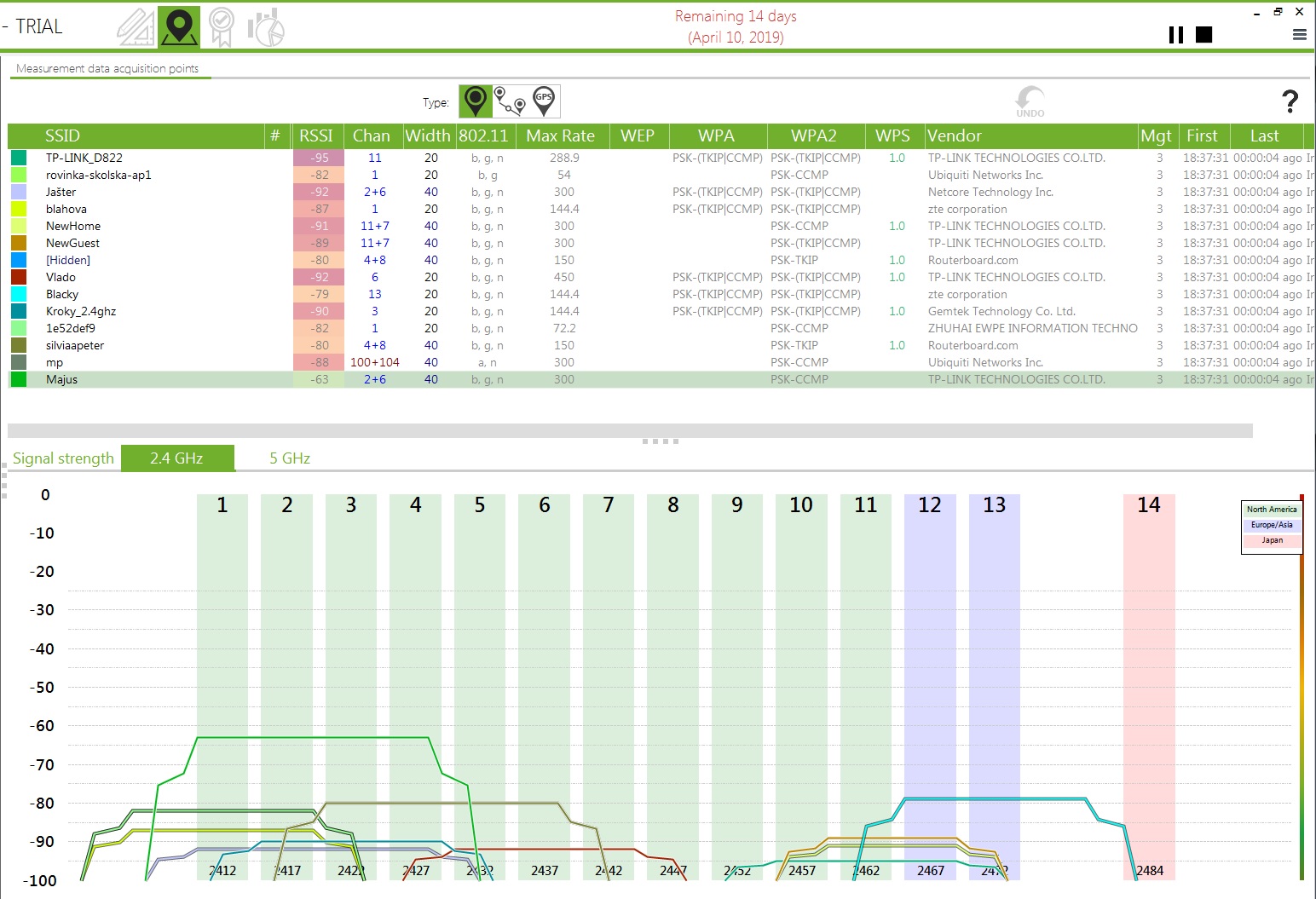1316x899 pixels.
Task: Sort networks by RSSI column header
Action: click(315, 136)
